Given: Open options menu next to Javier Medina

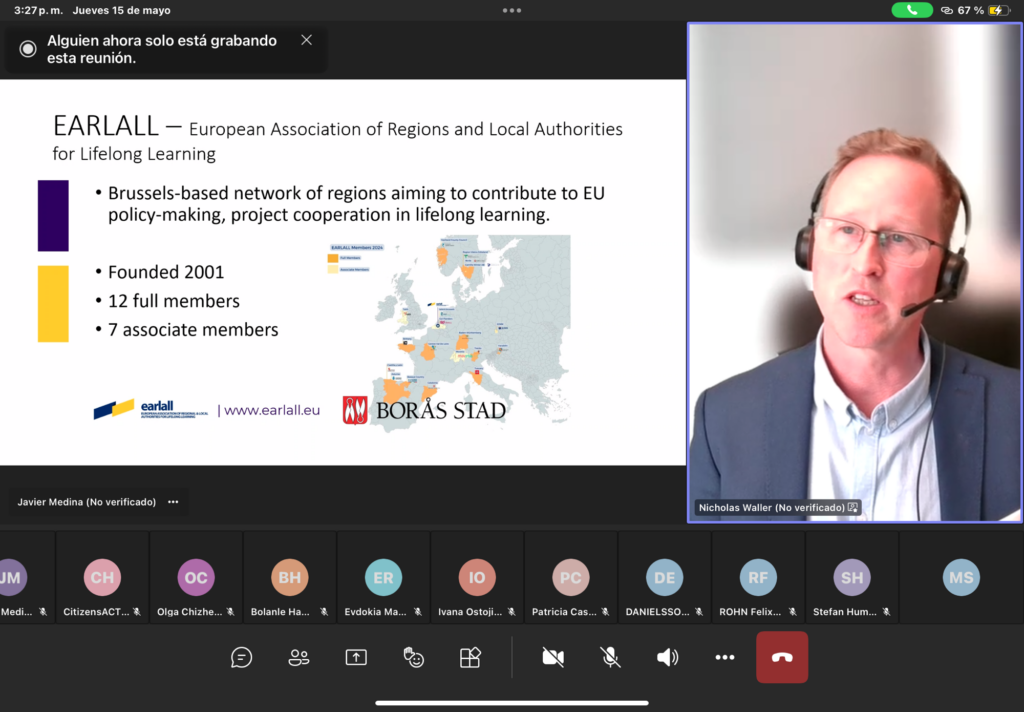Looking at the screenshot, I should point(173,502).
